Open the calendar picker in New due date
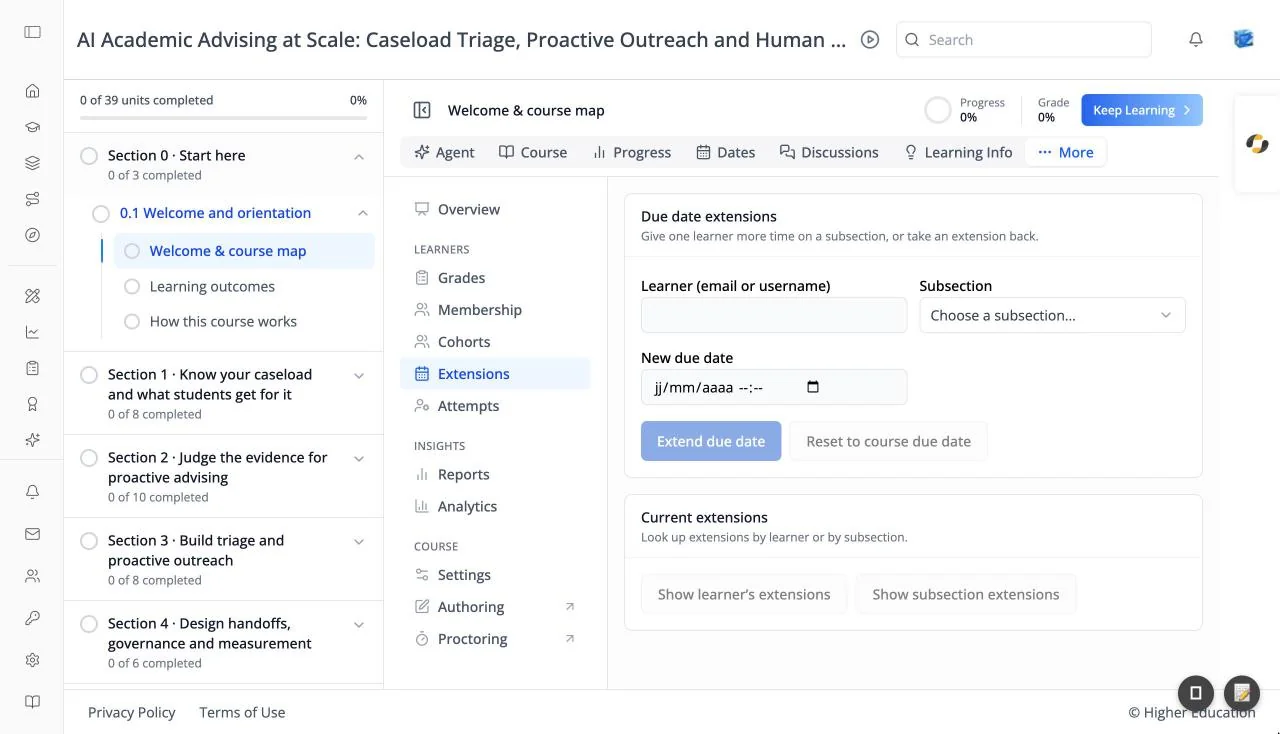The width and height of the screenshot is (1280, 734). coord(813,387)
